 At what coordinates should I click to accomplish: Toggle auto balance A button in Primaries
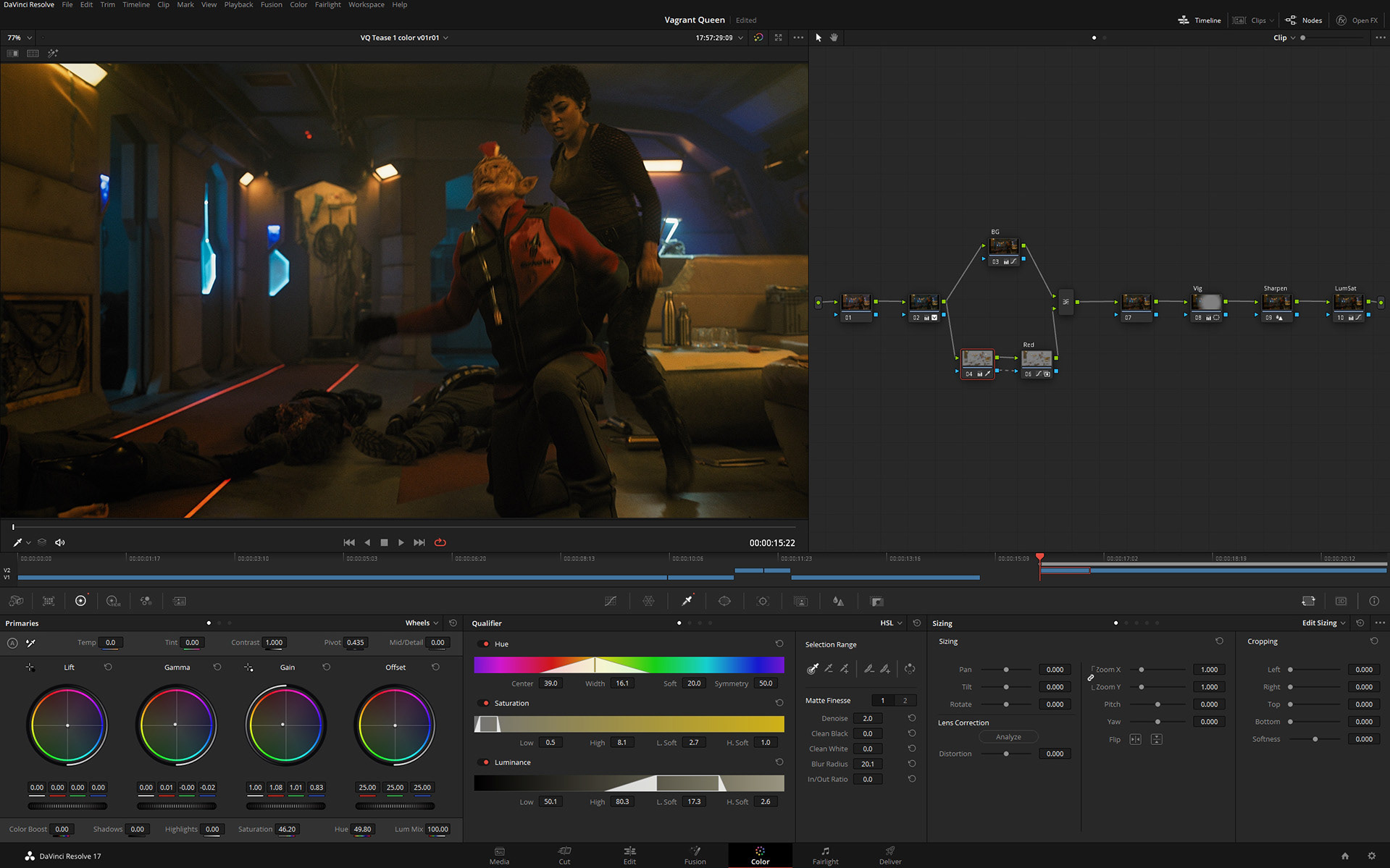click(x=12, y=643)
